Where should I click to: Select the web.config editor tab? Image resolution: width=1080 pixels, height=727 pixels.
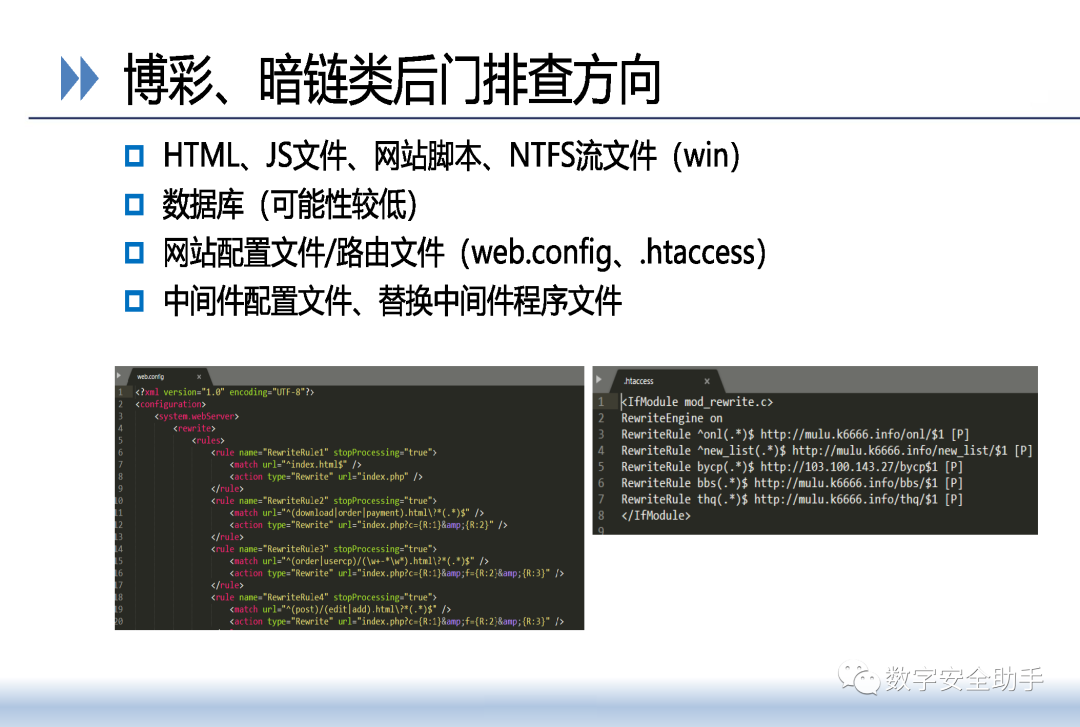click(x=167, y=376)
